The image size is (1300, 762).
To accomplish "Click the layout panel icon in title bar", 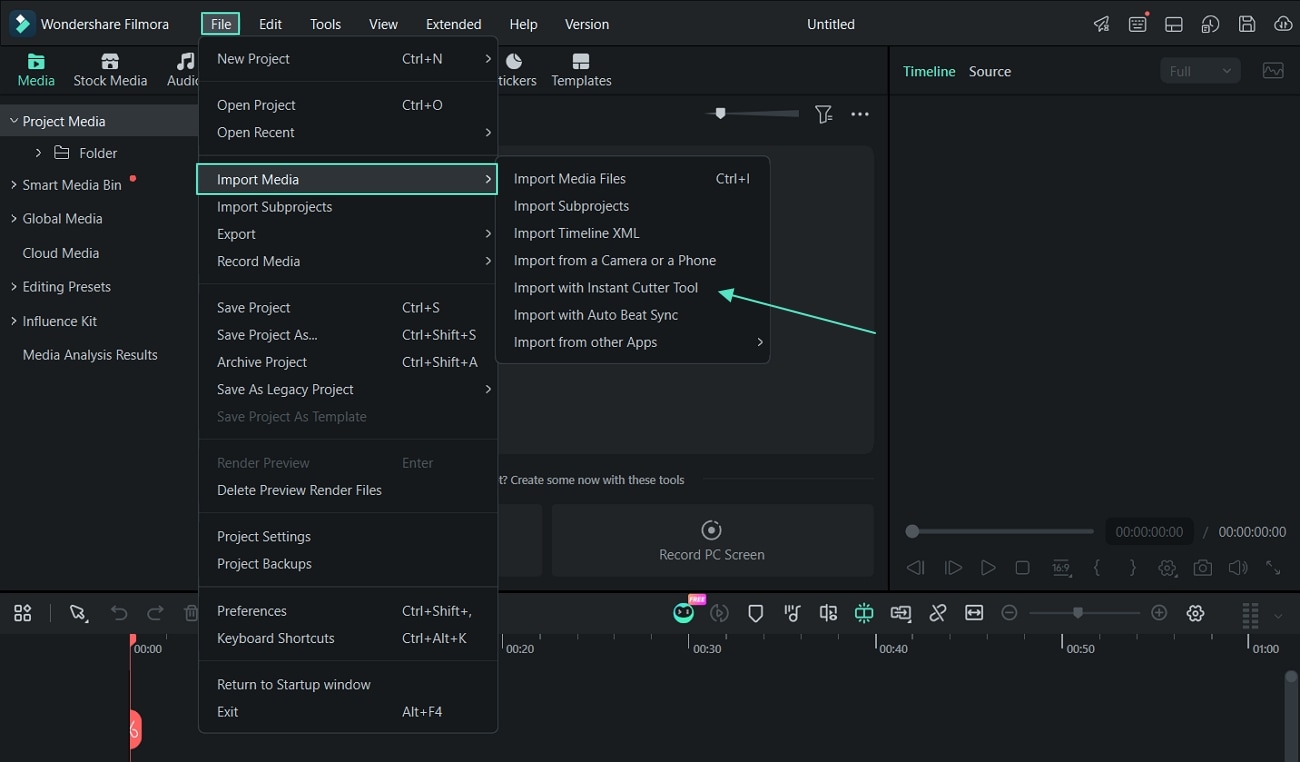I will pyautogui.click(x=1174, y=24).
